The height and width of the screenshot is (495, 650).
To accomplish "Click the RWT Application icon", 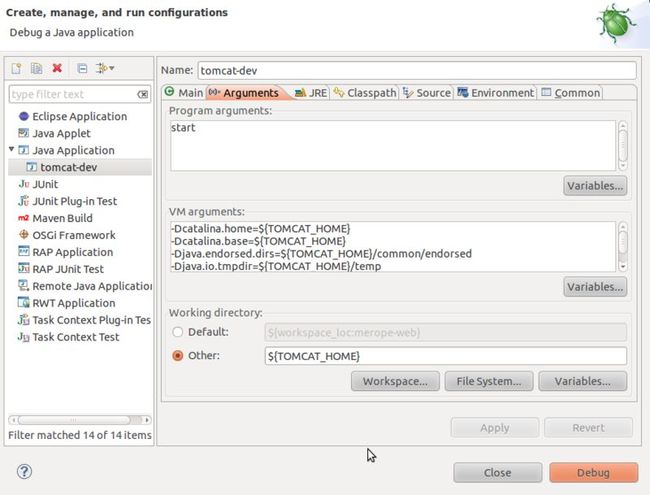I will [x=24, y=303].
